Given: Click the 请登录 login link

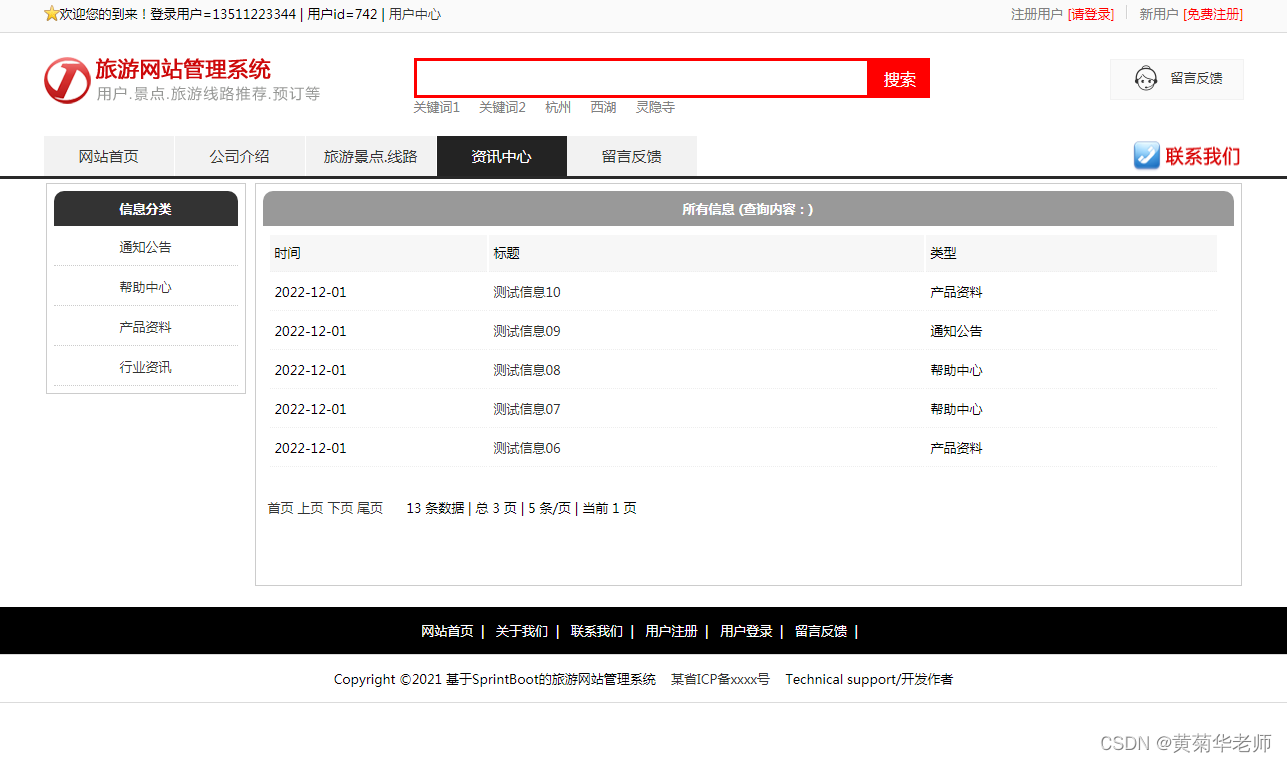Looking at the screenshot, I should click(1091, 14).
